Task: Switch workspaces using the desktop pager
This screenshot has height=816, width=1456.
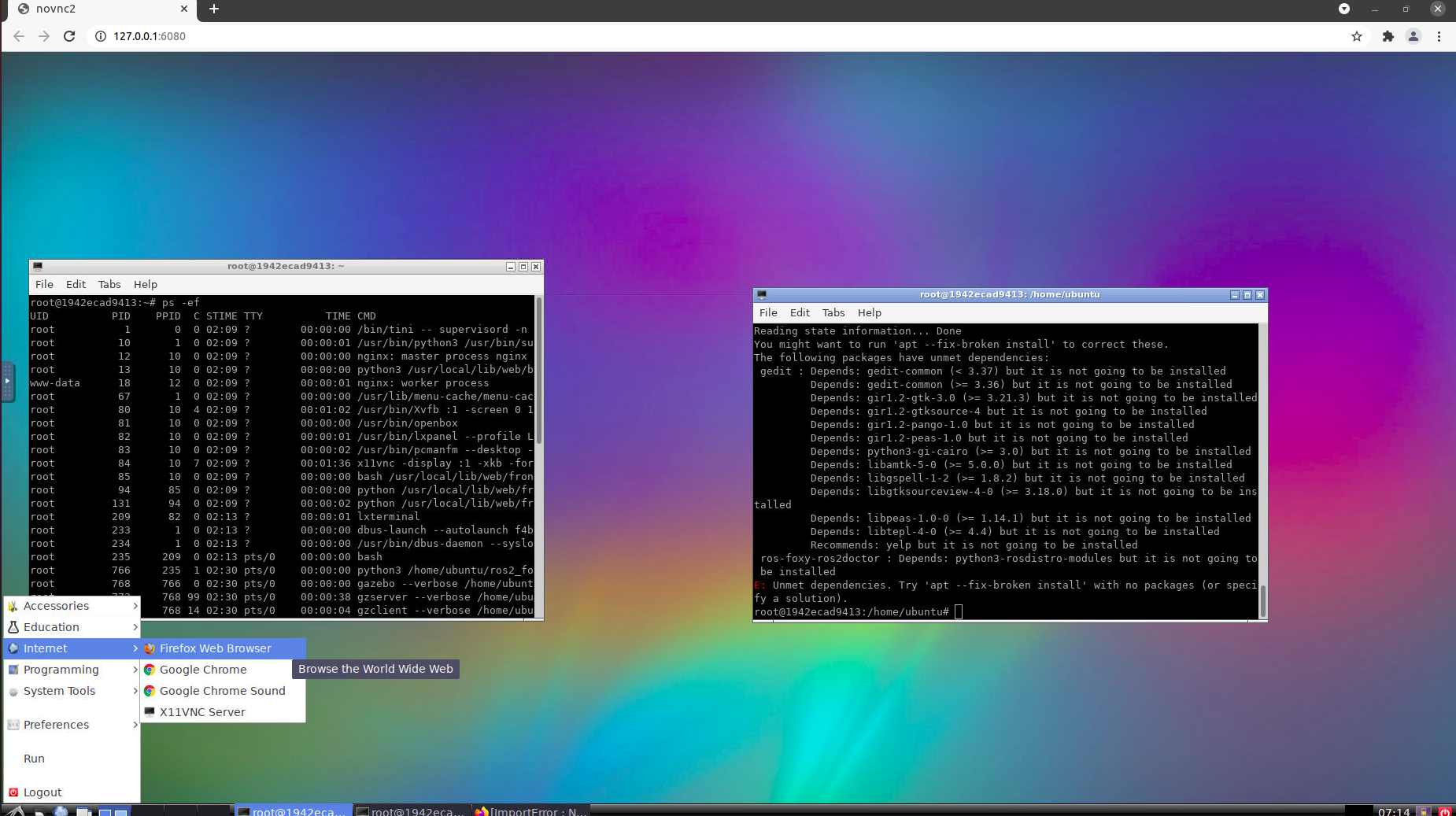Action: point(113,811)
